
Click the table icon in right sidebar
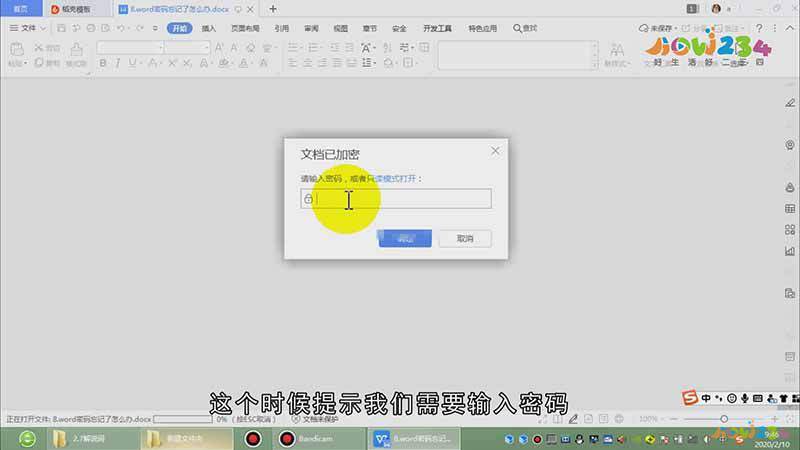tap(790, 209)
